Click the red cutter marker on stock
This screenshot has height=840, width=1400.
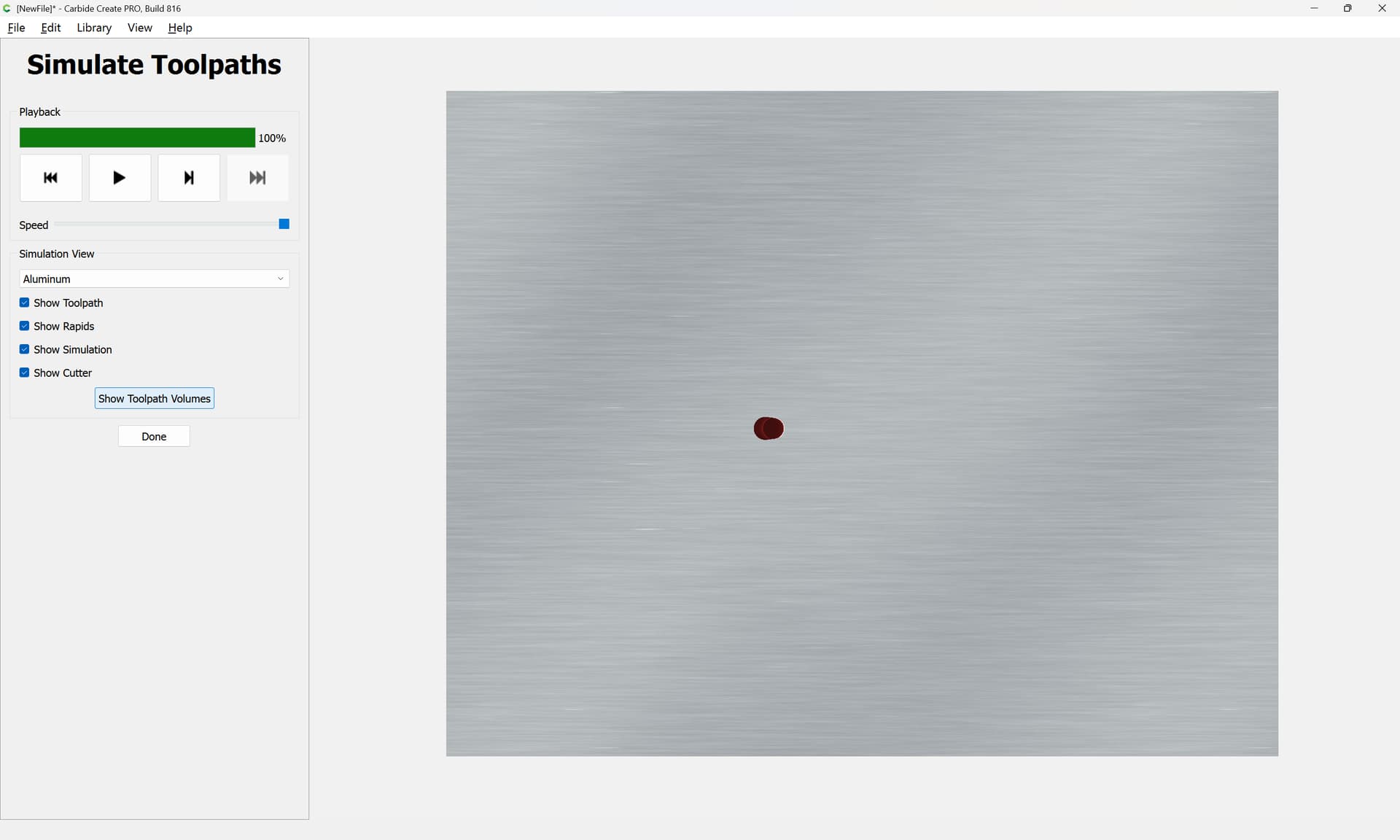coord(769,429)
